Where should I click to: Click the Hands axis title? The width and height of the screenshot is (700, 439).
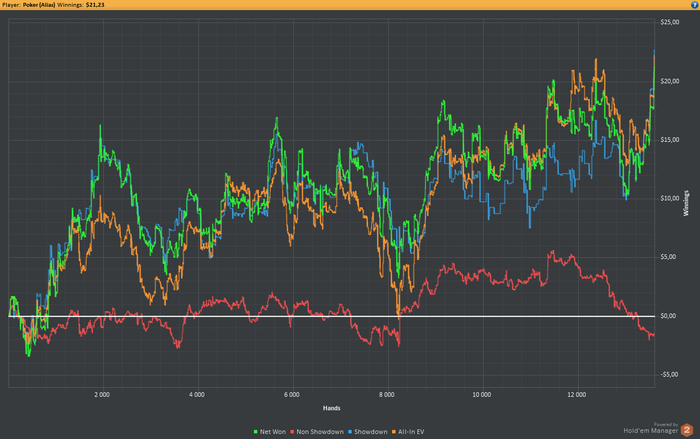(x=332, y=408)
